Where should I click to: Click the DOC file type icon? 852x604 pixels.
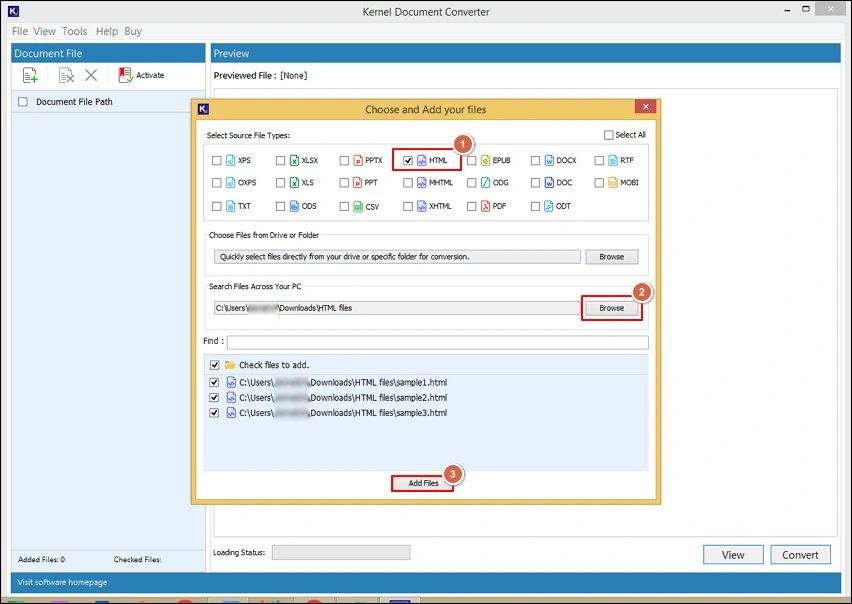[x=549, y=183]
